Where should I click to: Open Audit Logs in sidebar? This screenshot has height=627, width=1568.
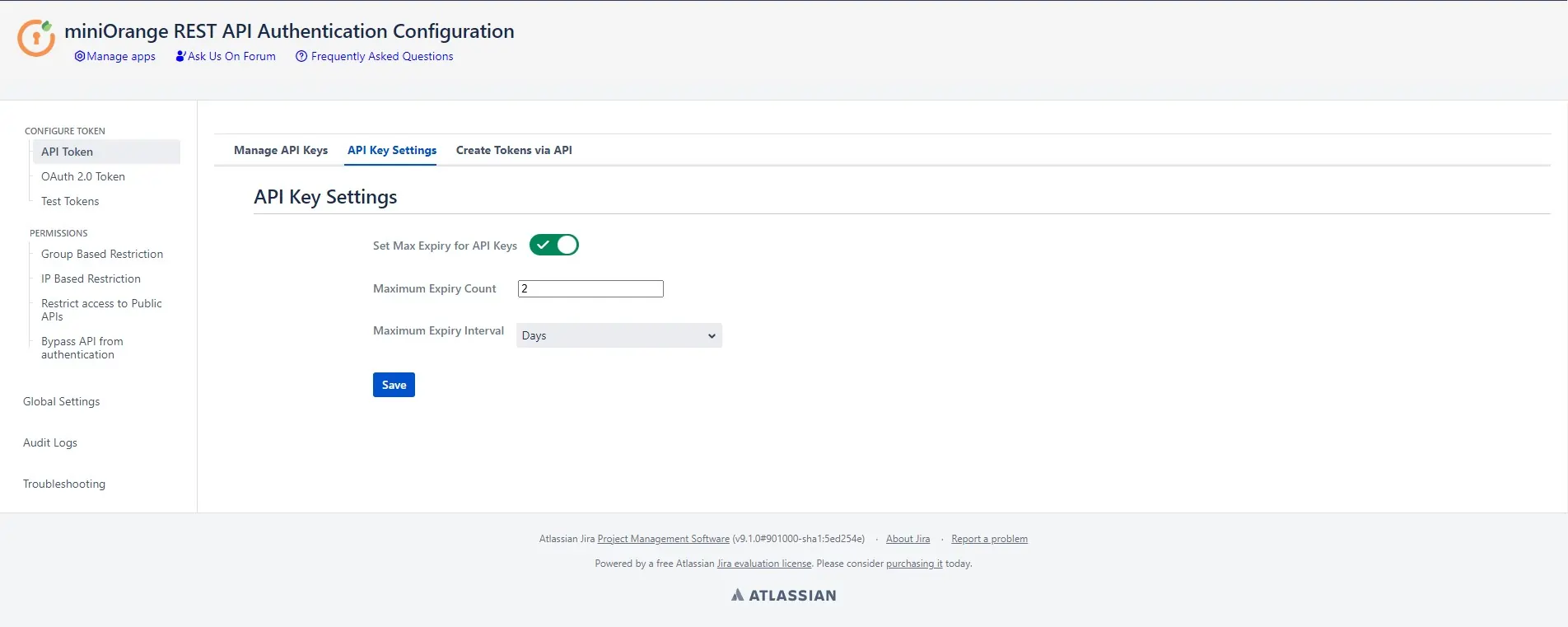point(50,442)
